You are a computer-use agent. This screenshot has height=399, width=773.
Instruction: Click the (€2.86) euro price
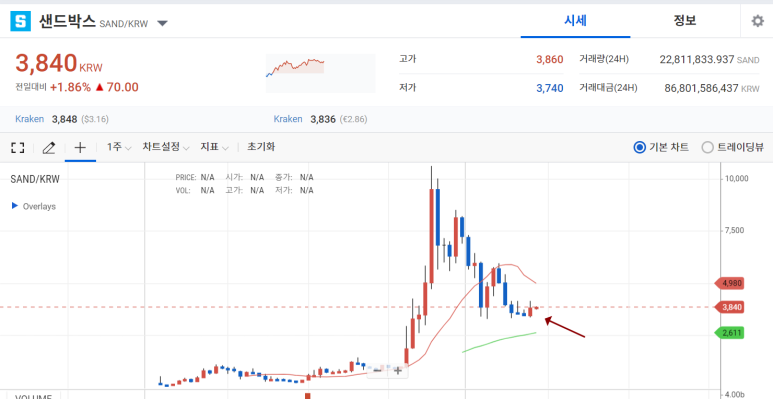click(353, 119)
